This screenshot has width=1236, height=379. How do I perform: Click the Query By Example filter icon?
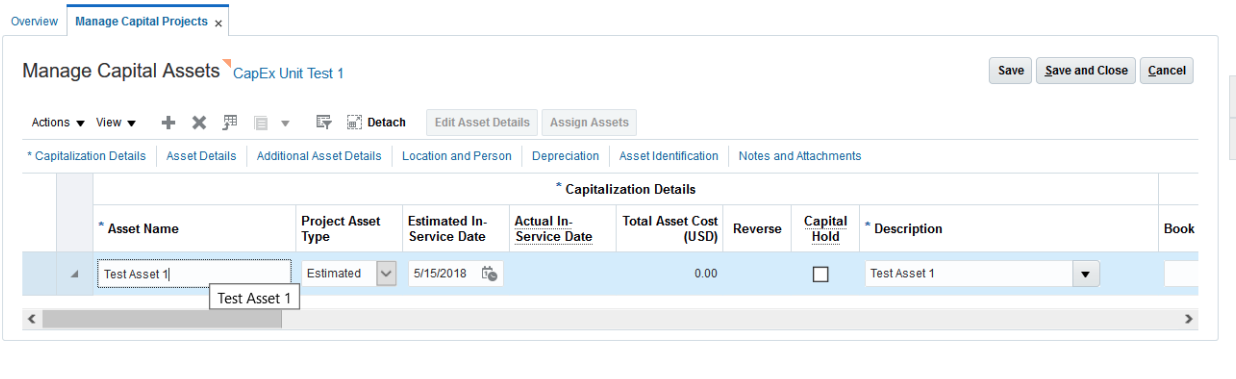click(323, 123)
